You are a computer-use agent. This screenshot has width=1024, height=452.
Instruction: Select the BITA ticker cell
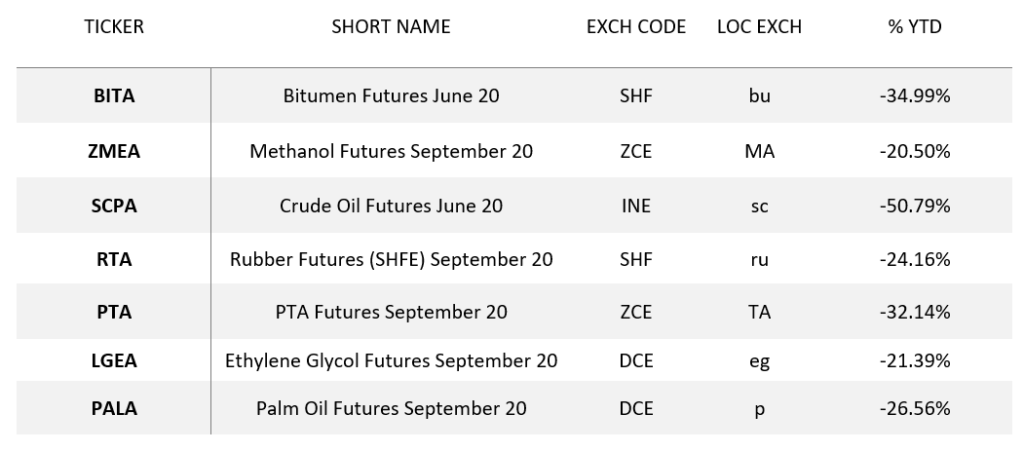pos(114,96)
